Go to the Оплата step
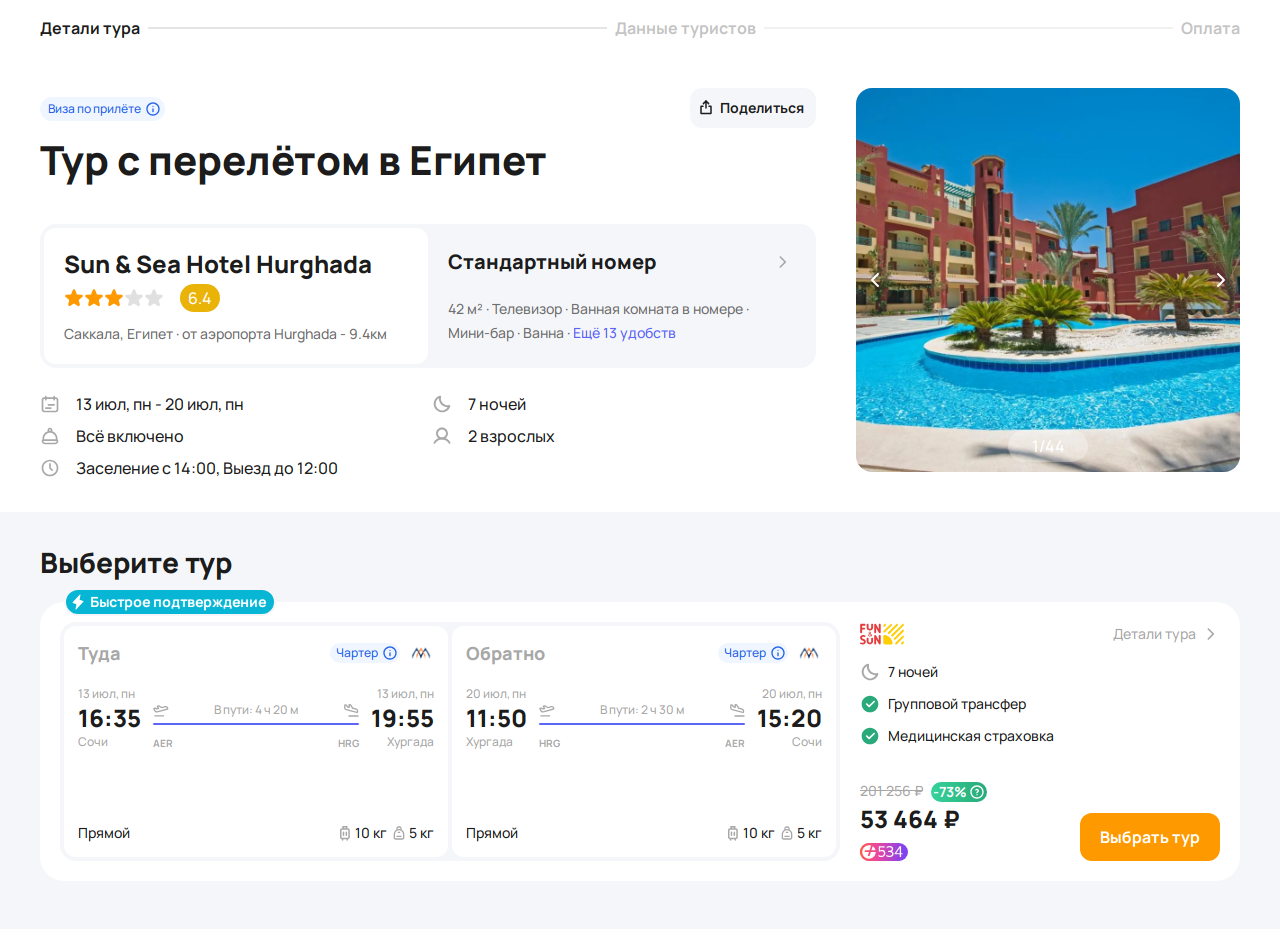 1210,28
